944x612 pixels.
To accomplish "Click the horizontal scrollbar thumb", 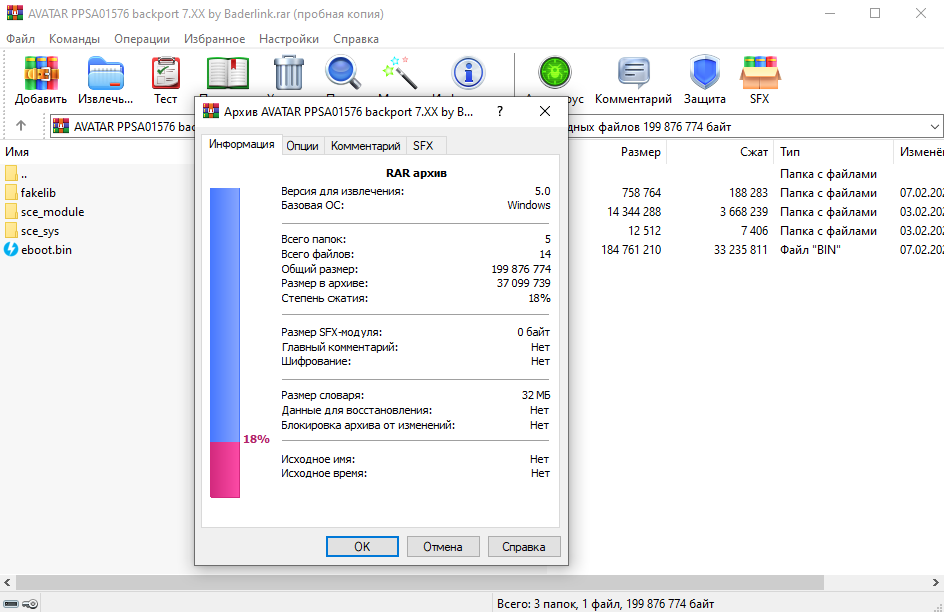I will pos(420,583).
